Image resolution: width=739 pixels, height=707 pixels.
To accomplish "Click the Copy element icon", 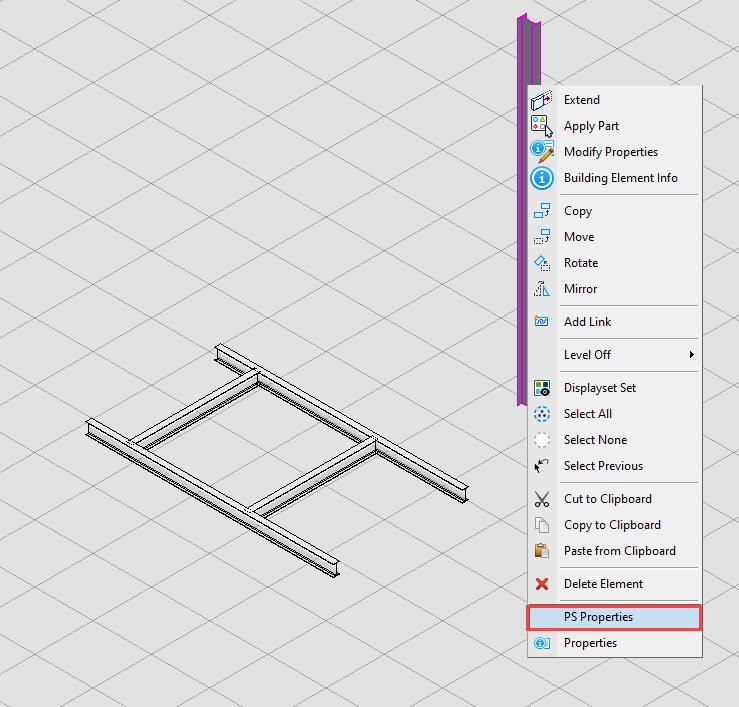I will (542, 211).
